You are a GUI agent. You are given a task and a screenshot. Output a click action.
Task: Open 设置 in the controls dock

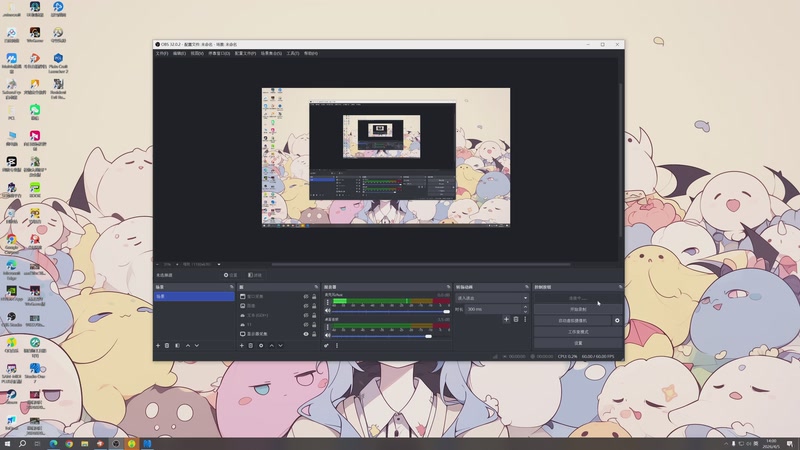578,343
